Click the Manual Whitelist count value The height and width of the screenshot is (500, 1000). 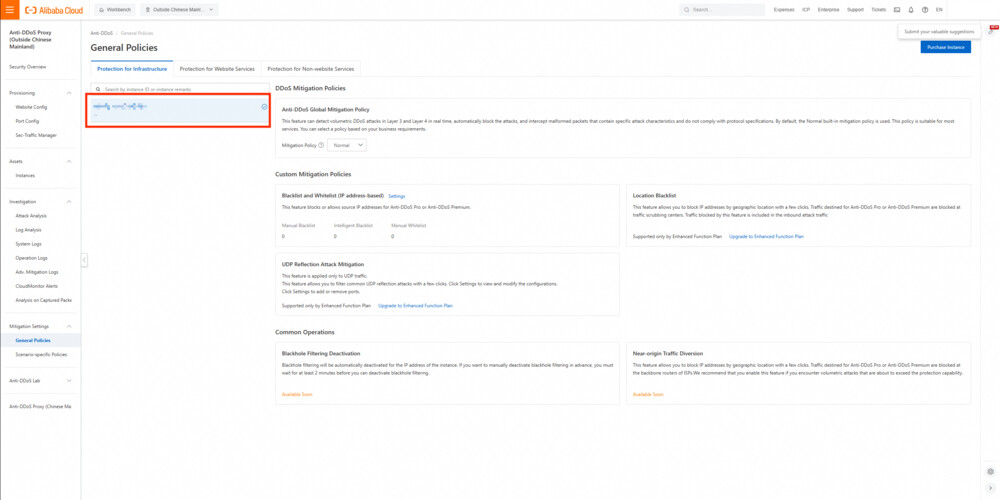point(393,237)
